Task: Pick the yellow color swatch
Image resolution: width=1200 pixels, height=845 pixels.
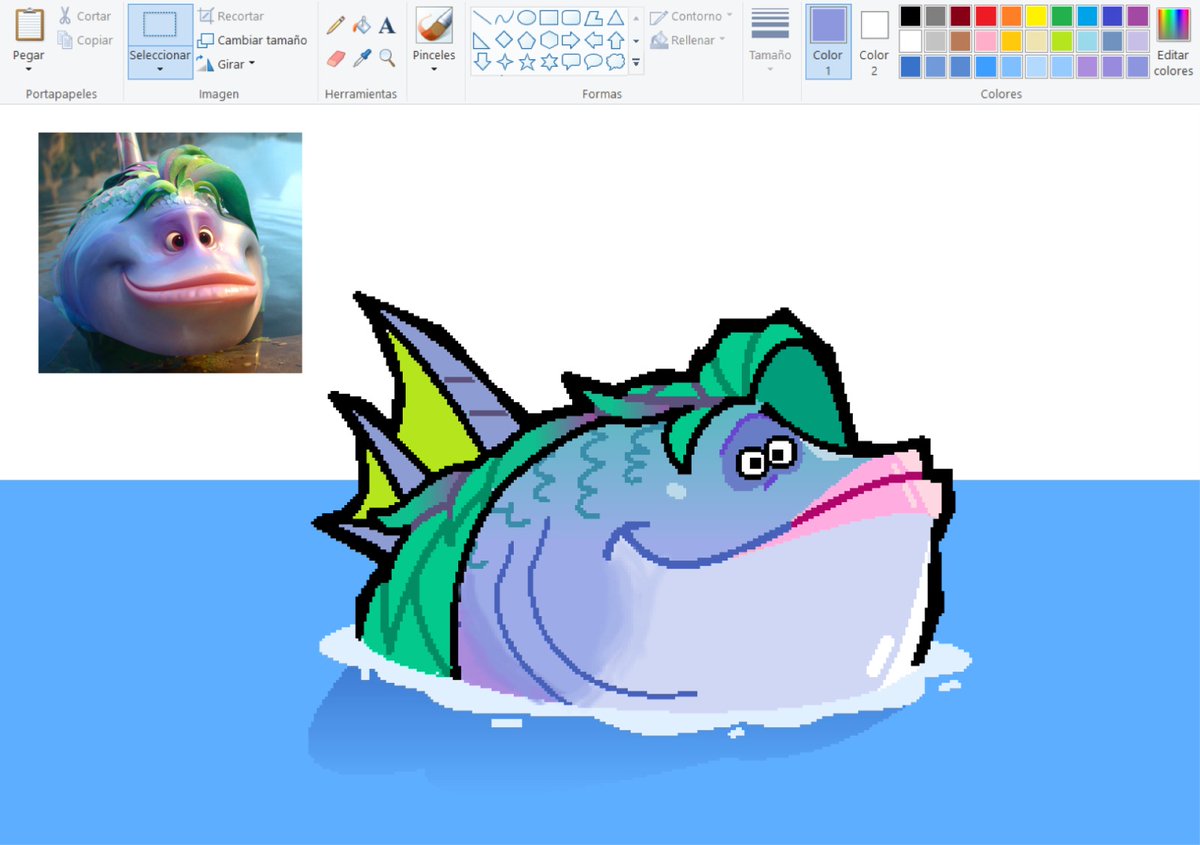Action: (x=1036, y=16)
